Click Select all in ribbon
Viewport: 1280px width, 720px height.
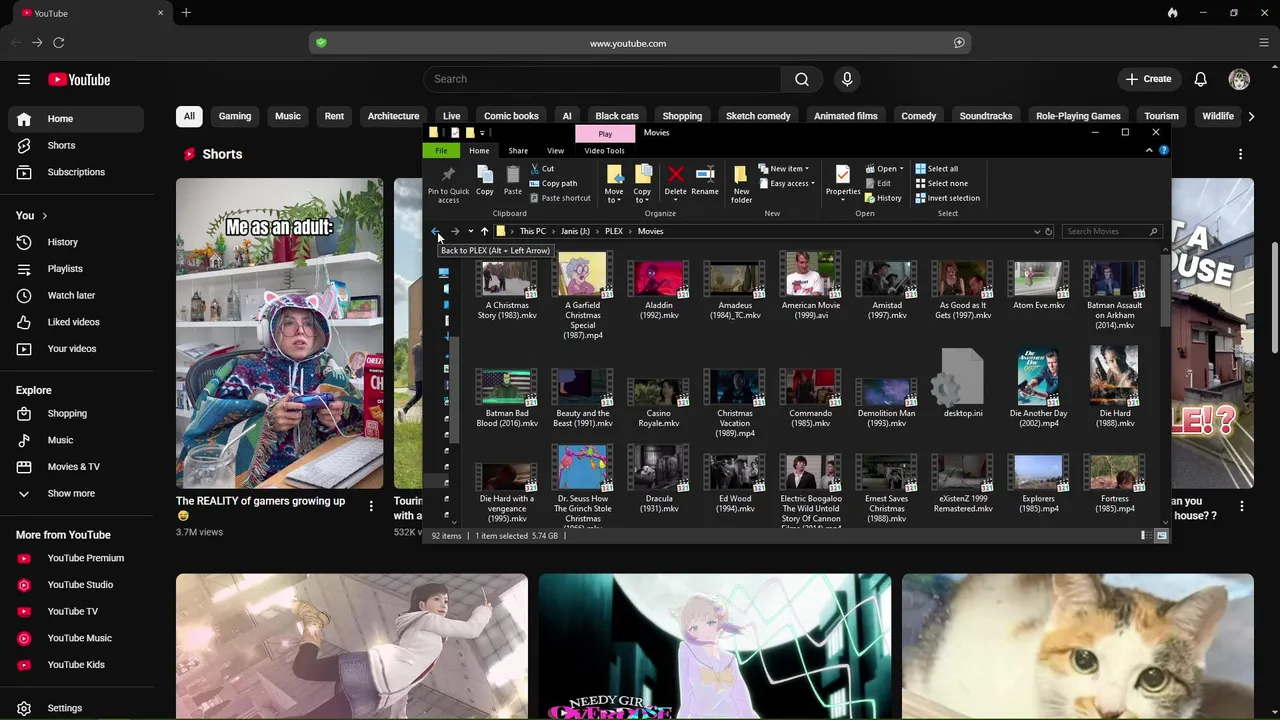(x=936, y=169)
